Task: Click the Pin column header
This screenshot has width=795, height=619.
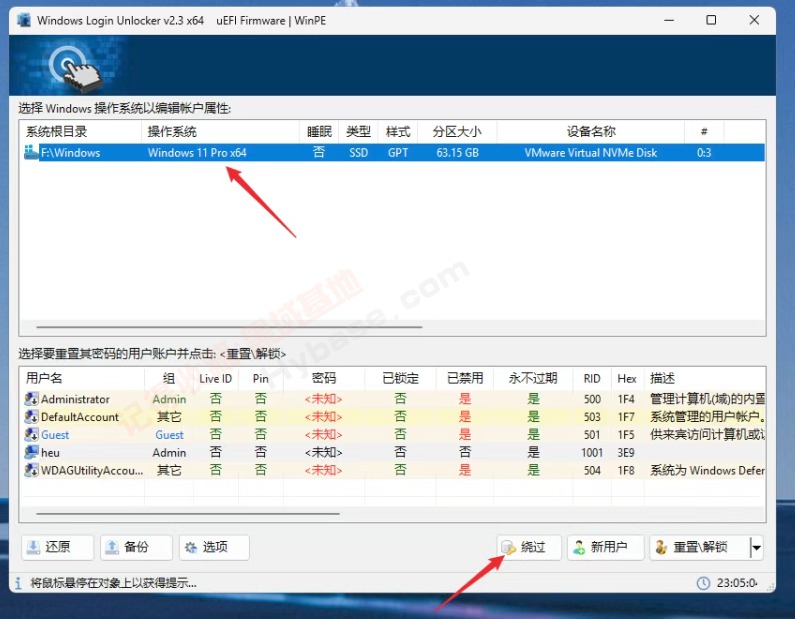Action: tap(261, 379)
